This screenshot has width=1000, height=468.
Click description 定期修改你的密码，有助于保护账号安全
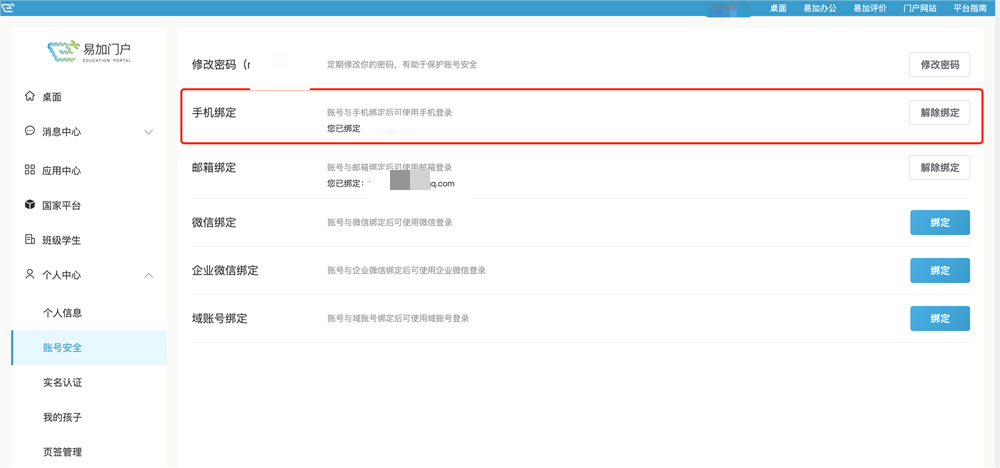402,64
